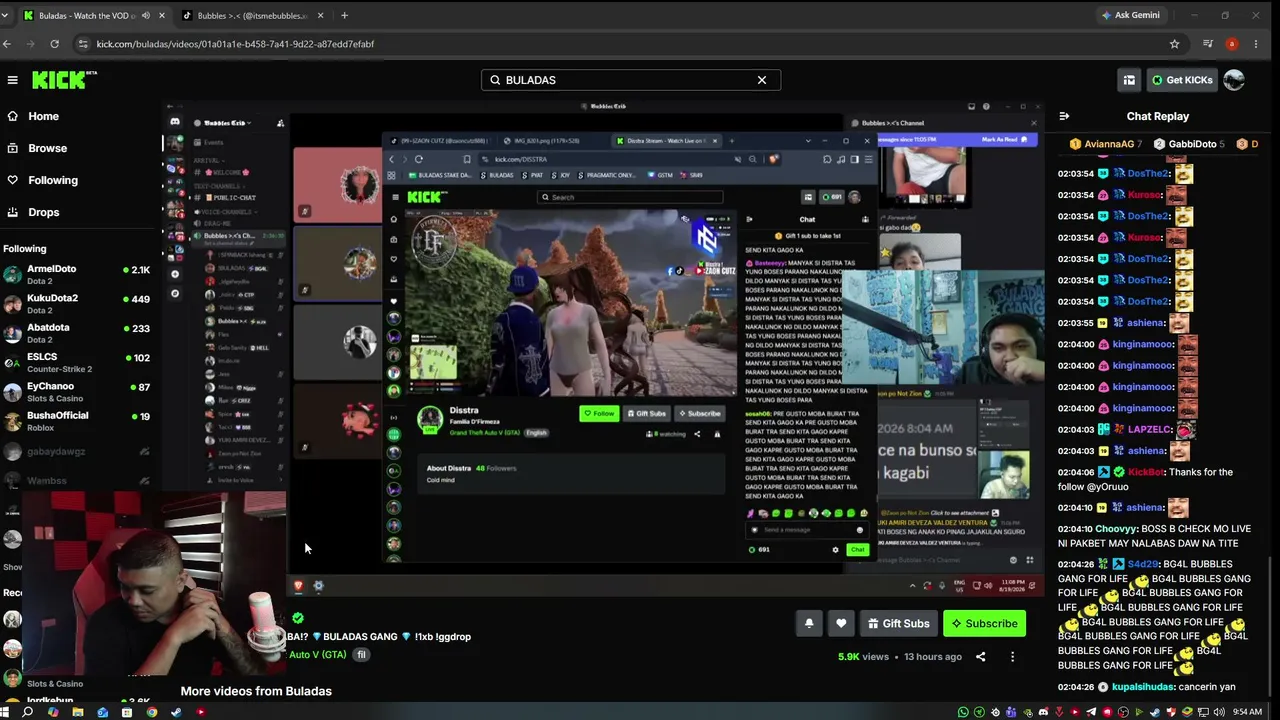Open the inventory icon beside Get KICKs
This screenshot has height=720, width=1280.
[1129, 80]
